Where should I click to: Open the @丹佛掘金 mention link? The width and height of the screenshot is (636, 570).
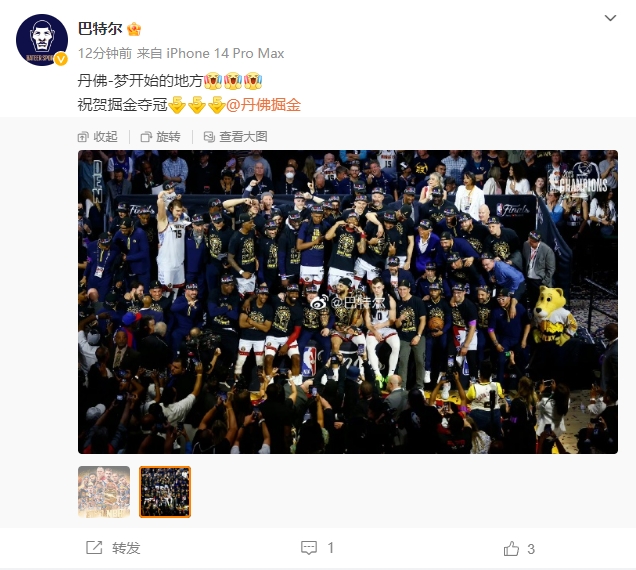pos(263,105)
